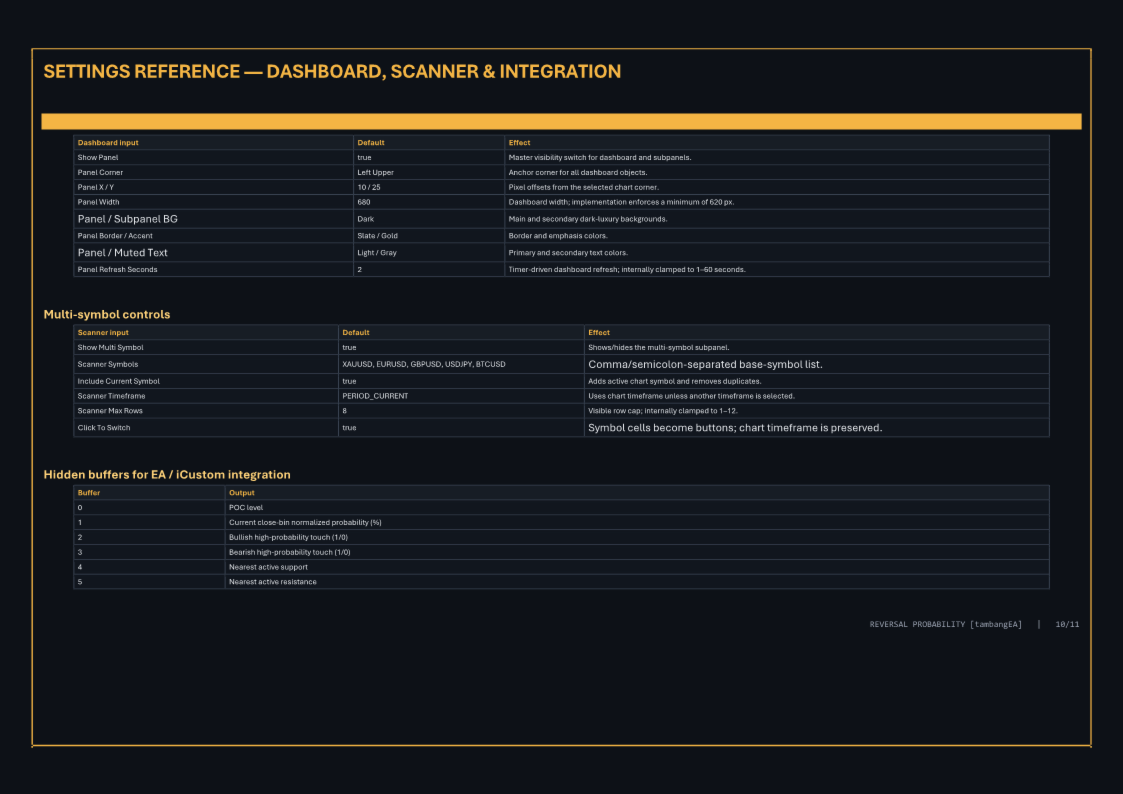This screenshot has height=794, width=1123.
Task: Click the Scanner Max Rows label
Action: 110,411
